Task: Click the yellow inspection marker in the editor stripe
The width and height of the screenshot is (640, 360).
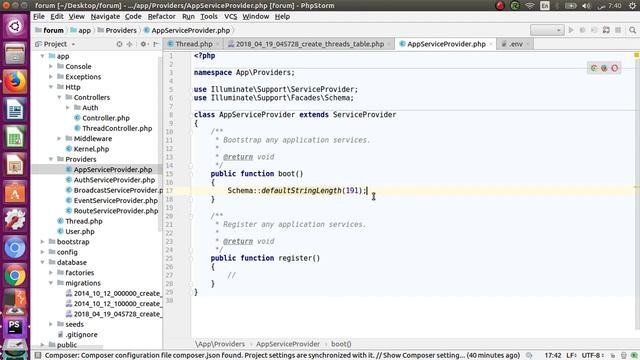Action: pos(636,55)
